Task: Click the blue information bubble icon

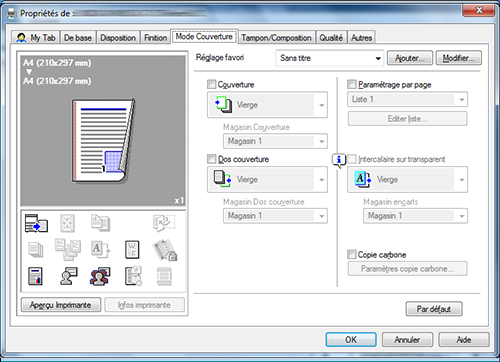Action: click(x=339, y=160)
